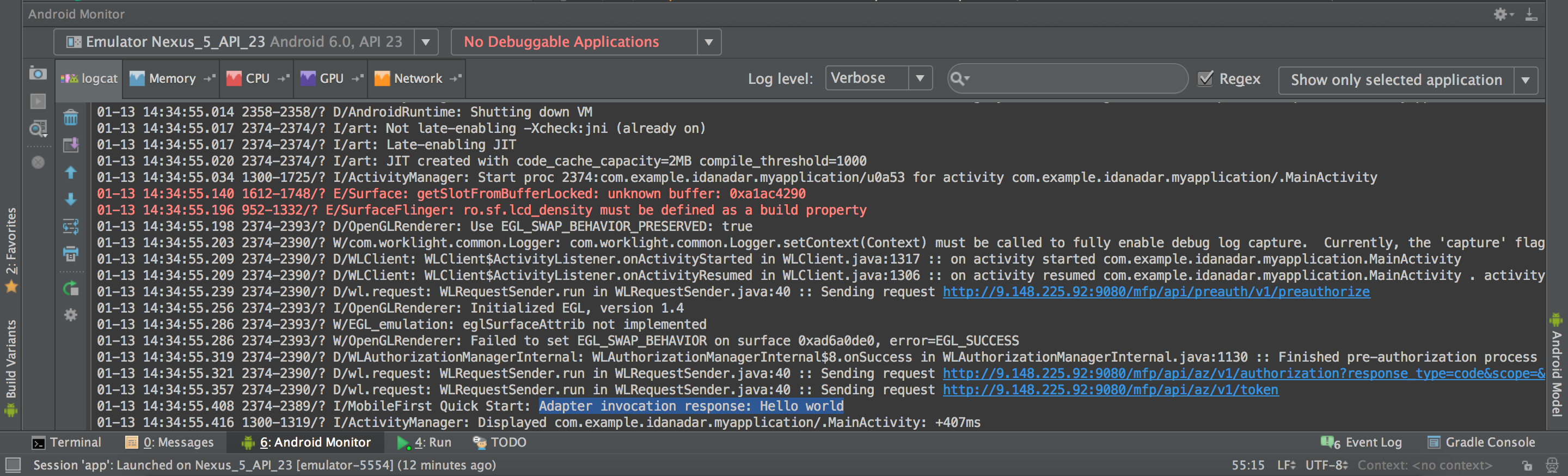Toggle the Regex checkbox

click(x=1205, y=78)
